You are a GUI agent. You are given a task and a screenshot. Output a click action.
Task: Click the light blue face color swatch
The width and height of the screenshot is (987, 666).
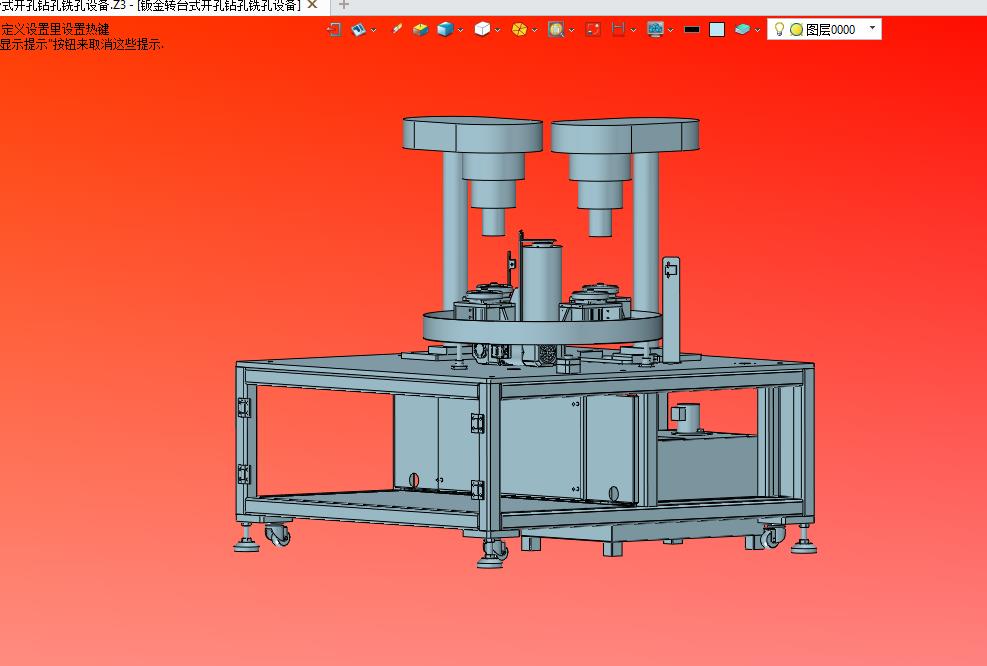[717, 30]
